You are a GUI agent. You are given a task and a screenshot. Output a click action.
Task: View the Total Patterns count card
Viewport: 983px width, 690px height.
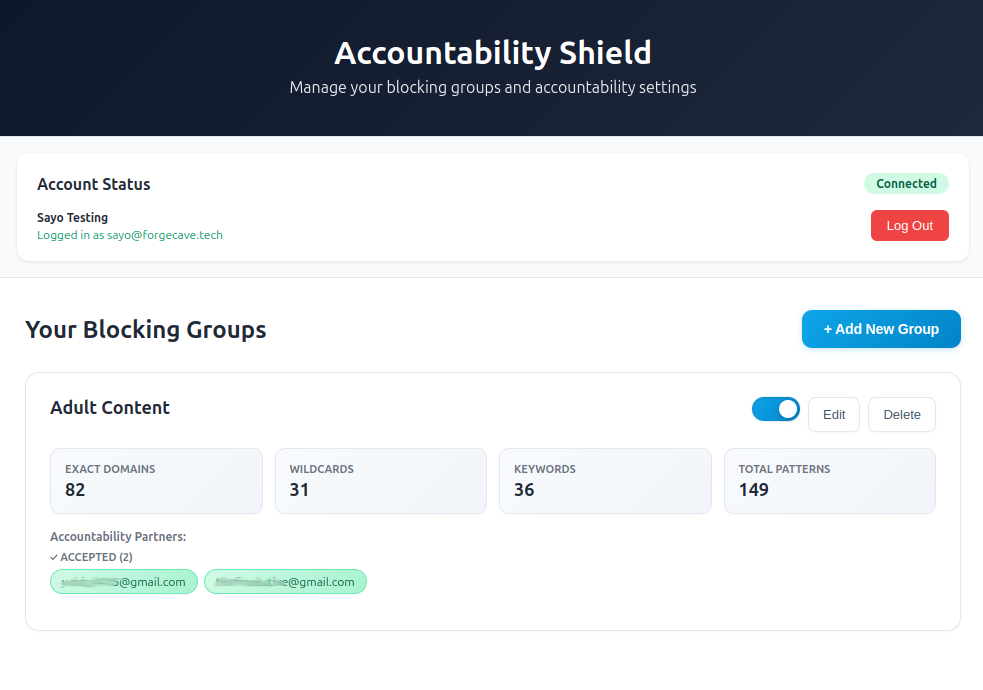pyautogui.click(x=829, y=481)
